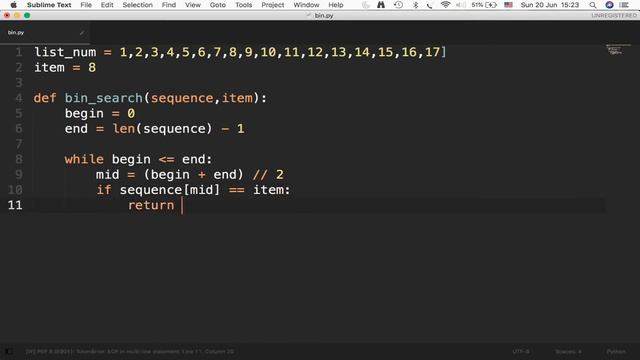The image size is (640, 360).
Task: Click line number 1 in the gutter
Action: point(19,52)
